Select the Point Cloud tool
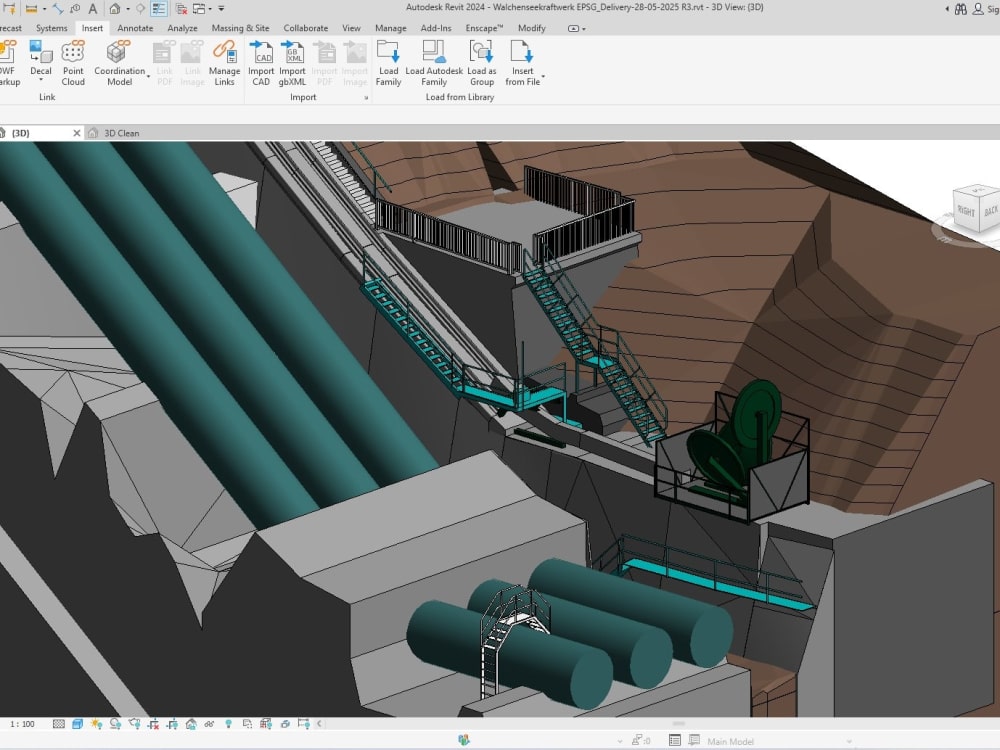The width and height of the screenshot is (1000, 750). [73, 62]
